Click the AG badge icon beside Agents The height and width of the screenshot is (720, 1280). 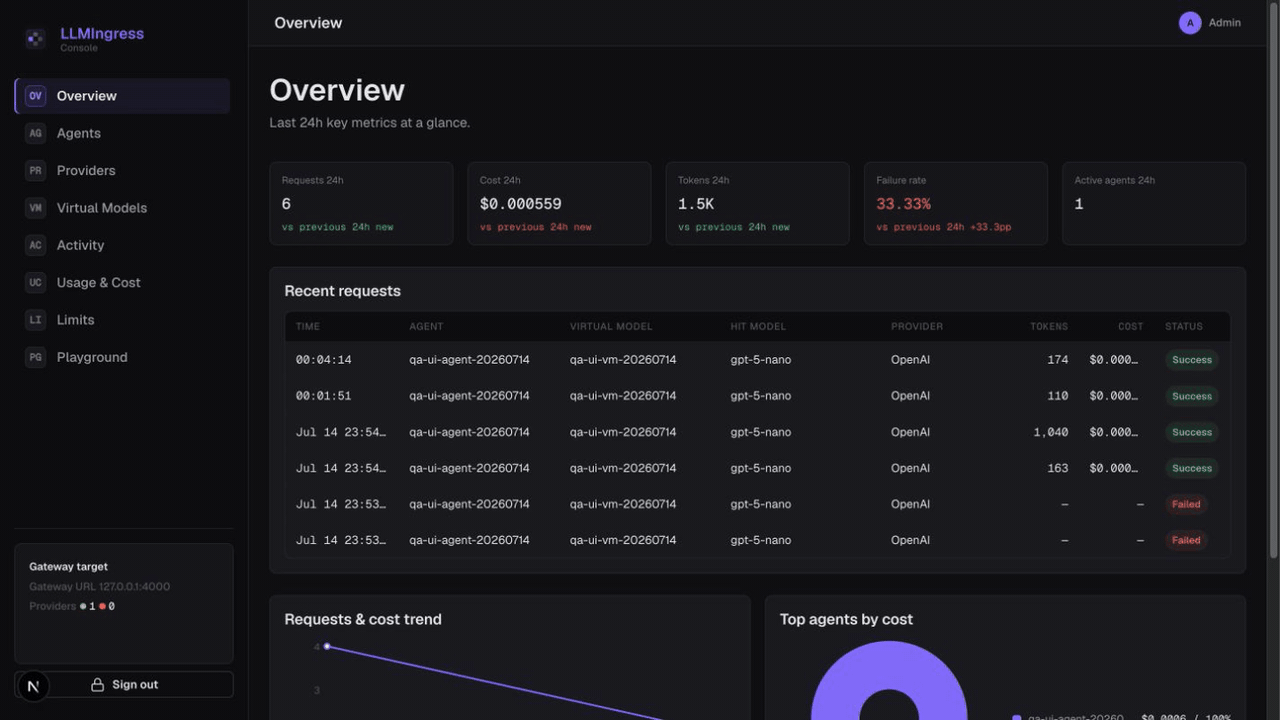pos(35,133)
